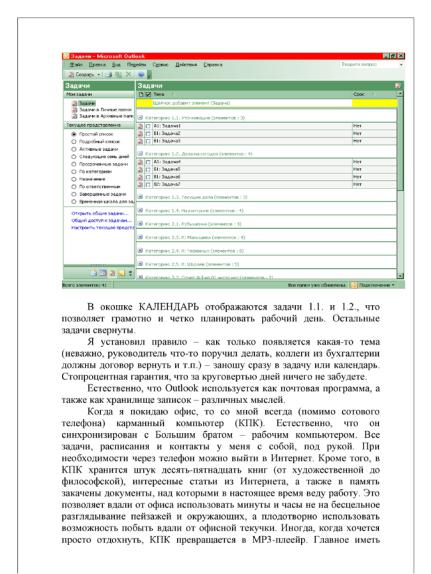
Task: Select the A1: Задача1 row text
Action: [x=167, y=126]
